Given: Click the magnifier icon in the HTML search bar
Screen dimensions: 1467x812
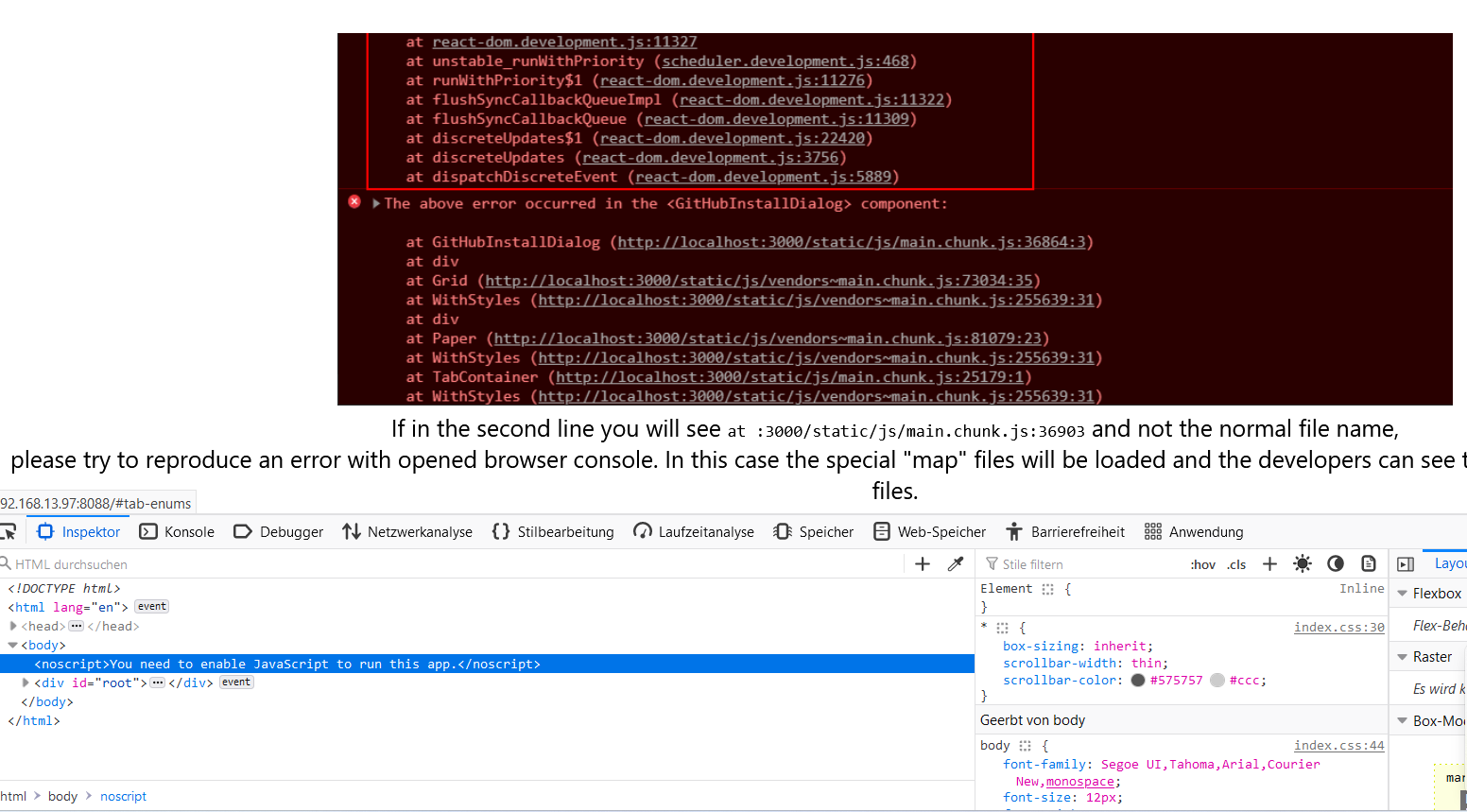Looking at the screenshot, I should pyautogui.click(x=5, y=563).
